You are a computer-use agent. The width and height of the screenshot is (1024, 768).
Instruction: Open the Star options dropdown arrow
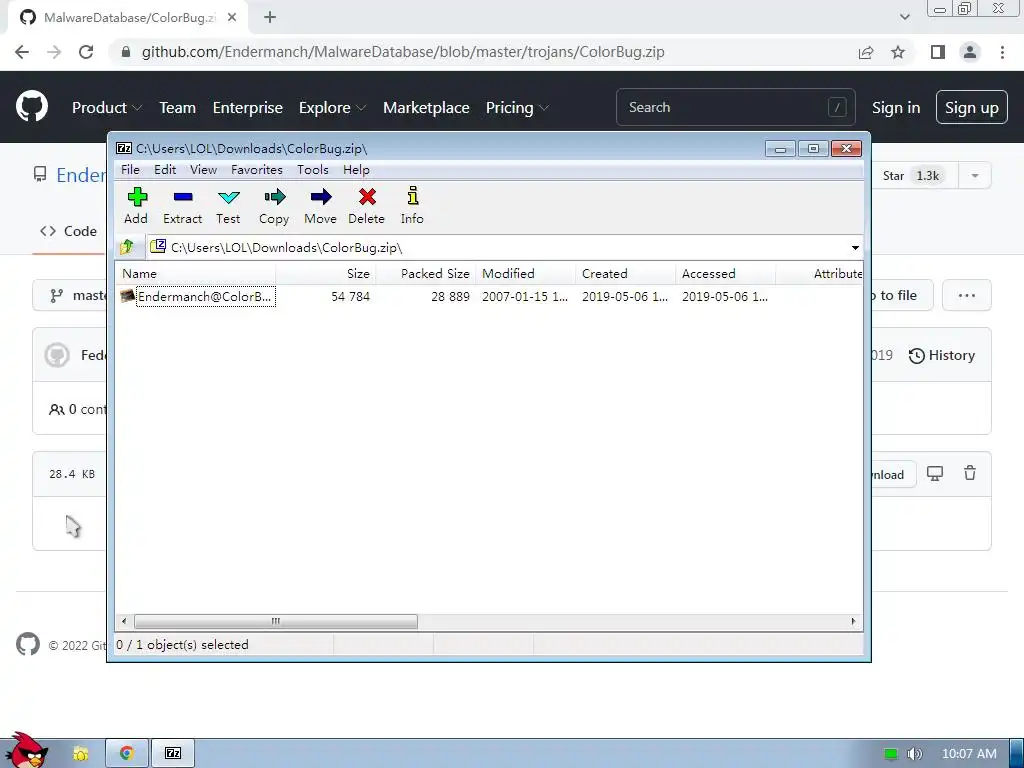[x=975, y=176]
